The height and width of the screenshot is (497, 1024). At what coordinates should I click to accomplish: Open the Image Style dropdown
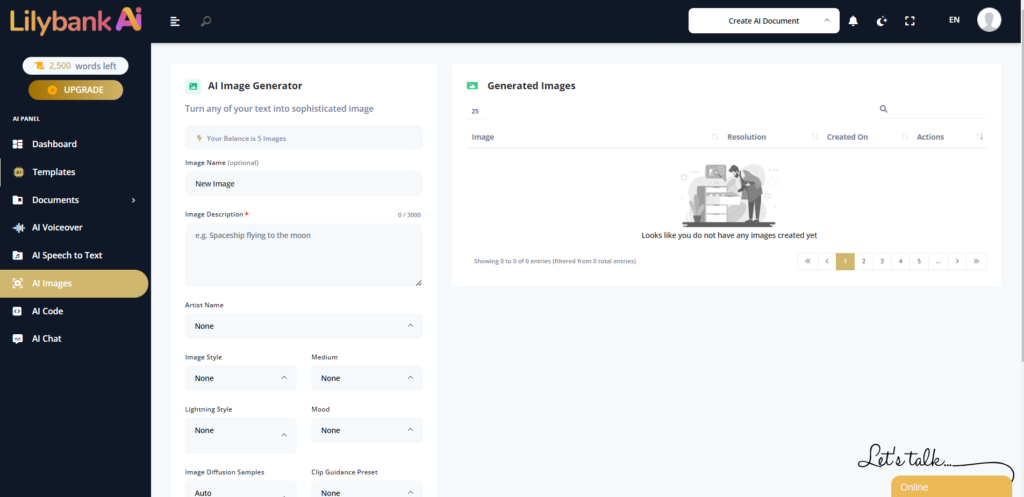pyautogui.click(x=240, y=378)
